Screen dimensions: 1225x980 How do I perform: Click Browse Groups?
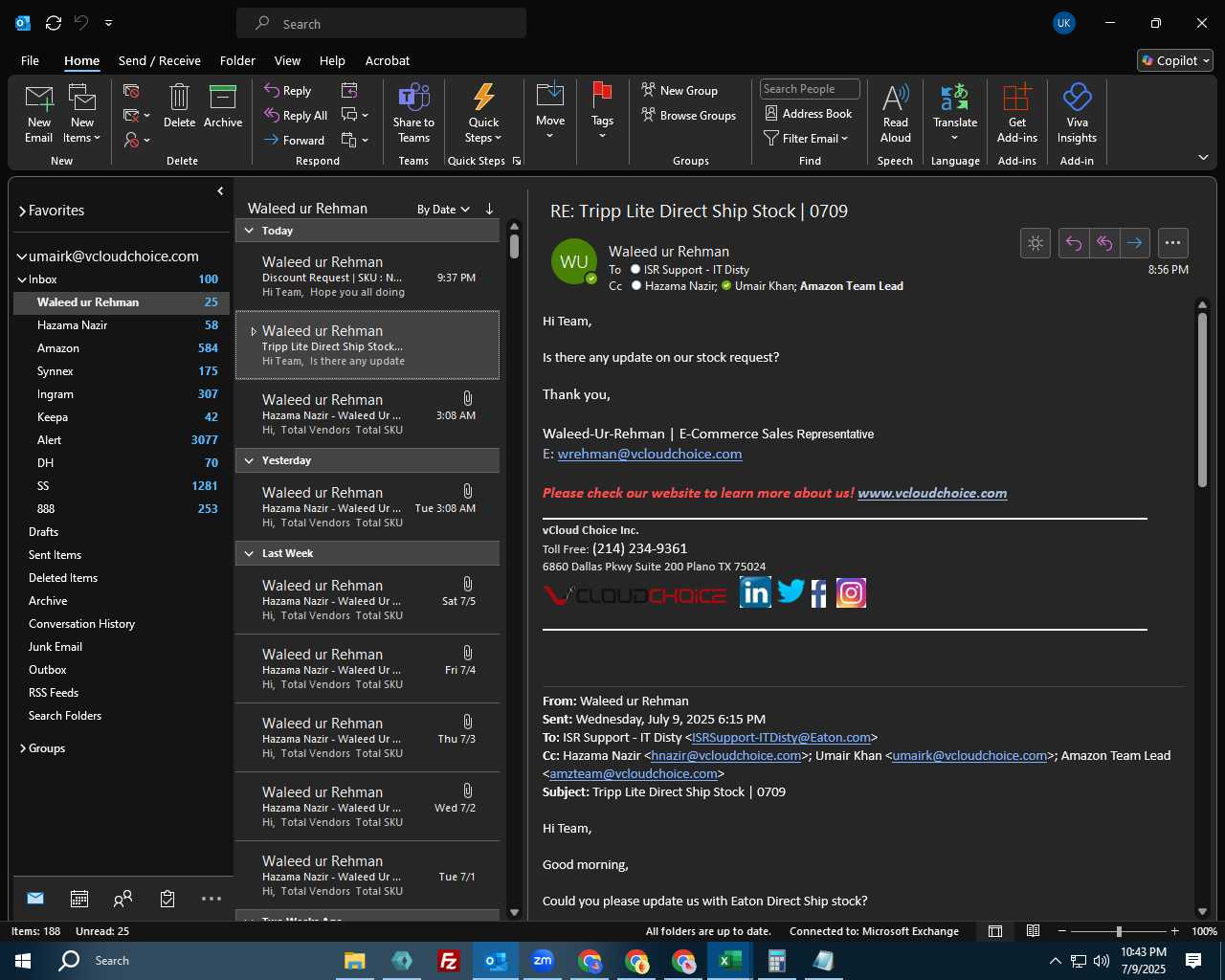pos(689,115)
